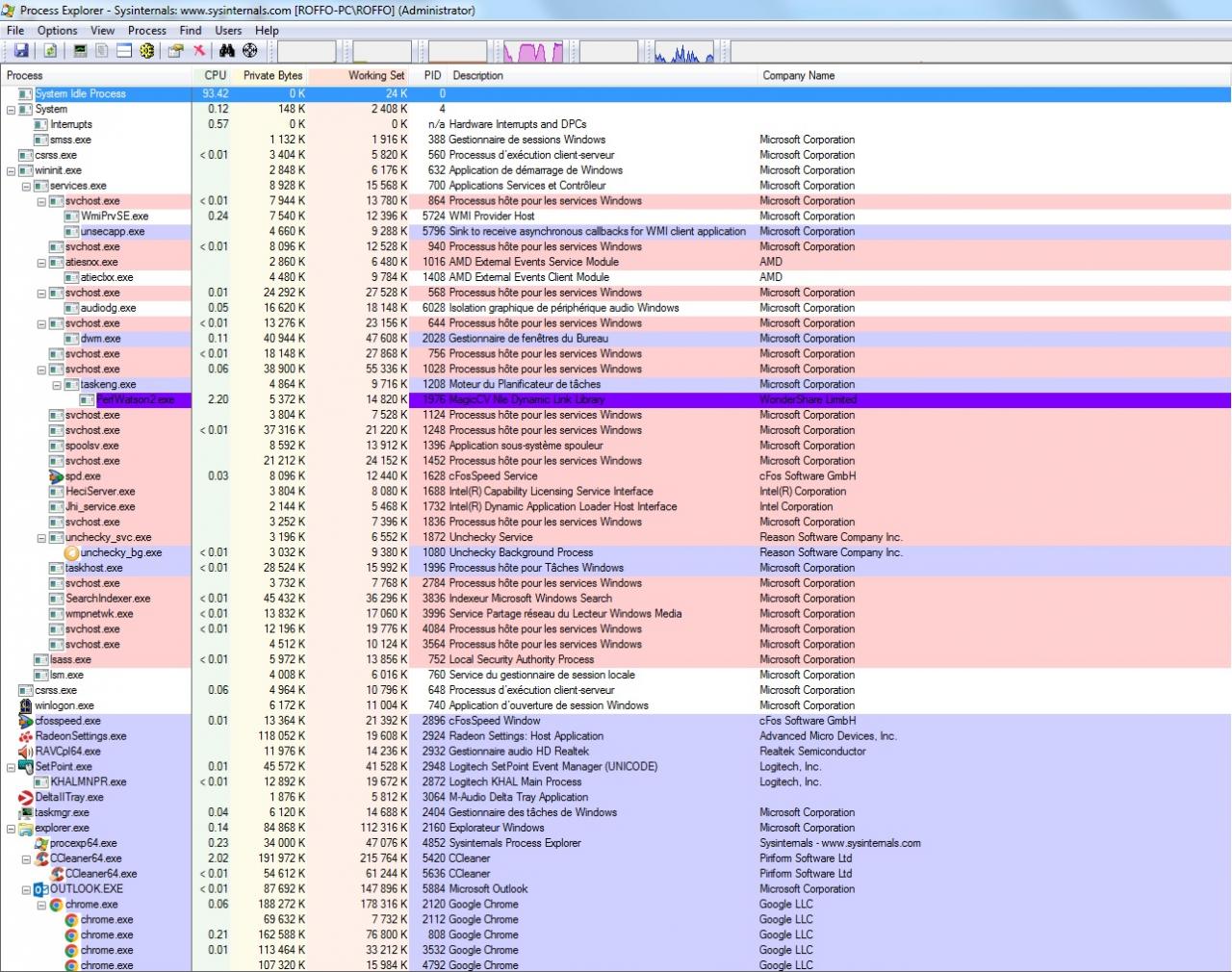This screenshot has height=972, width=1232.
Task: Click the blue spiky toolbar activity graph
Action: click(x=684, y=51)
